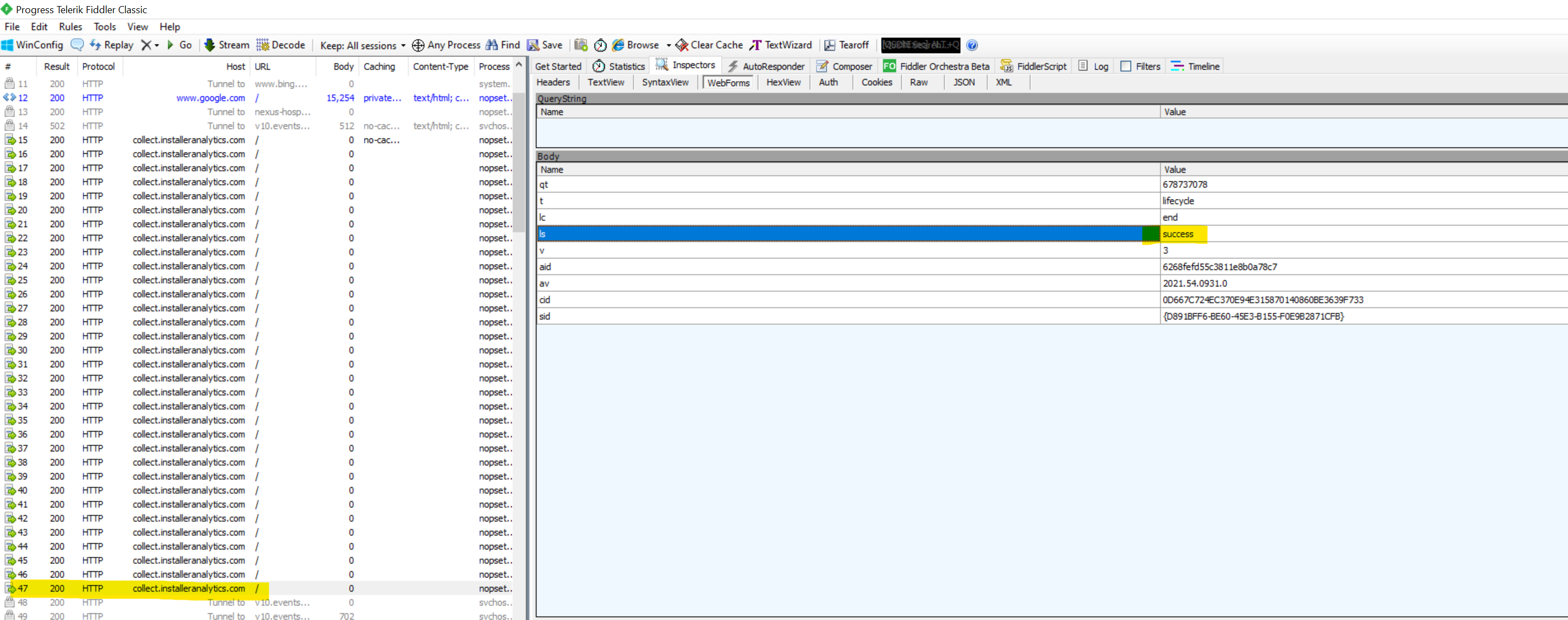Select the JSON inspector tab
The width and height of the screenshot is (1568, 620).
pyautogui.click(x=964, y=83)
